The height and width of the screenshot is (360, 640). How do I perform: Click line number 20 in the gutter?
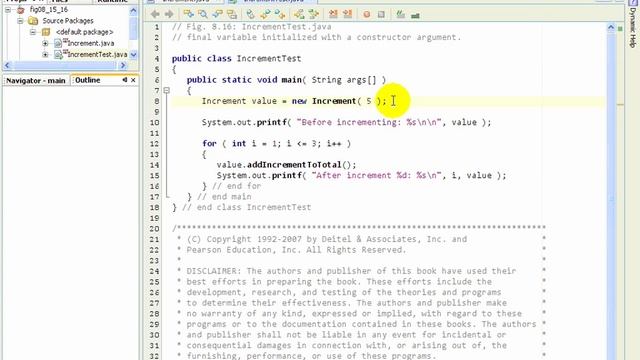(154, 229)
